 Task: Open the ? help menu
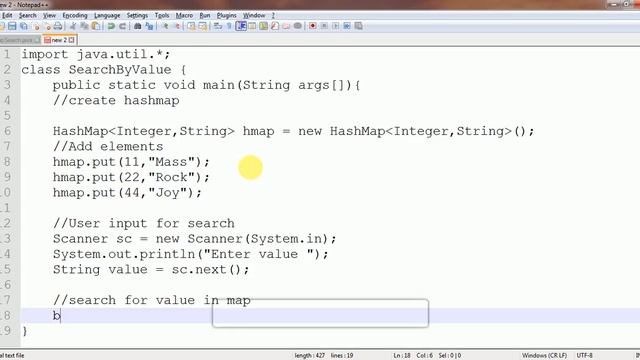click(273, 16)
